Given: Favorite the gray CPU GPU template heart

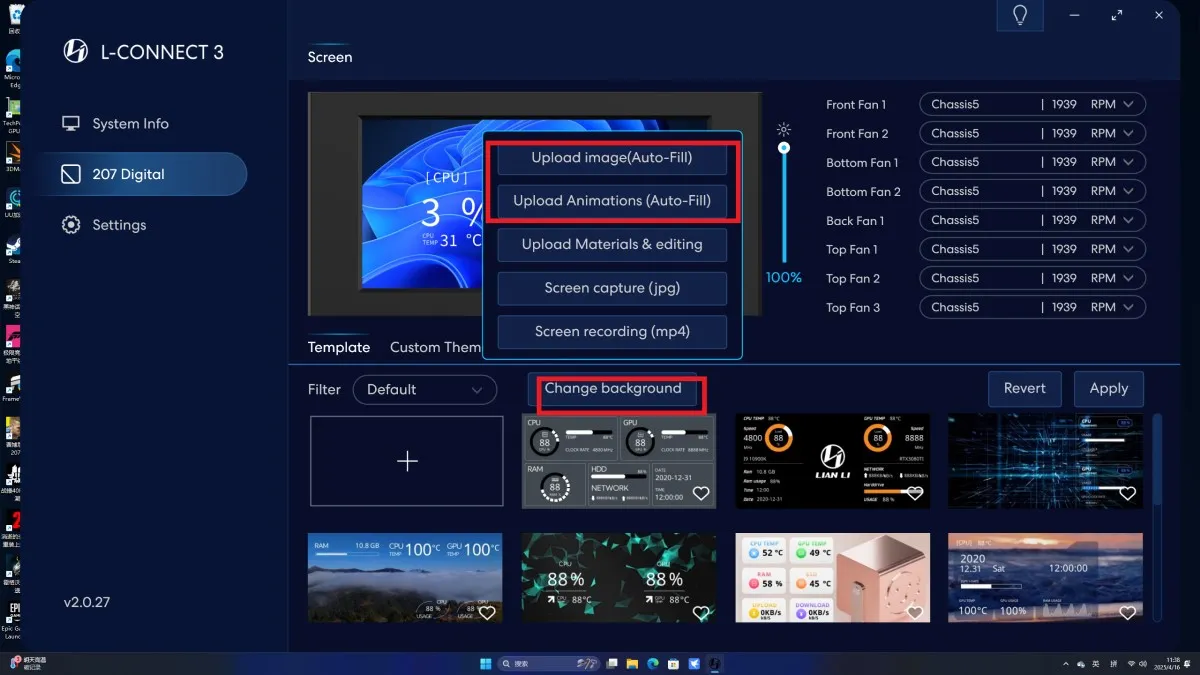Looking at the screenshot, I should pos(701,493).
